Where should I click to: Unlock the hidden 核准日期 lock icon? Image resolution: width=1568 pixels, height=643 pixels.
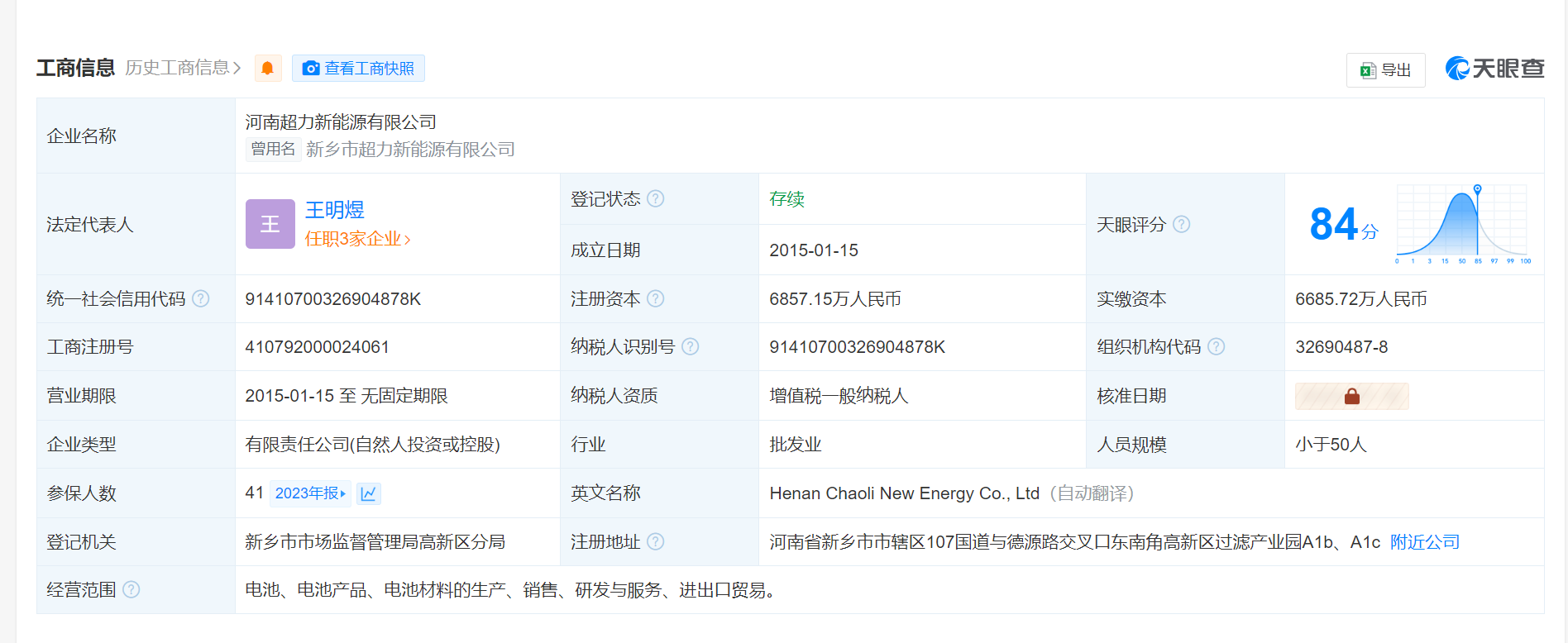1351,397
